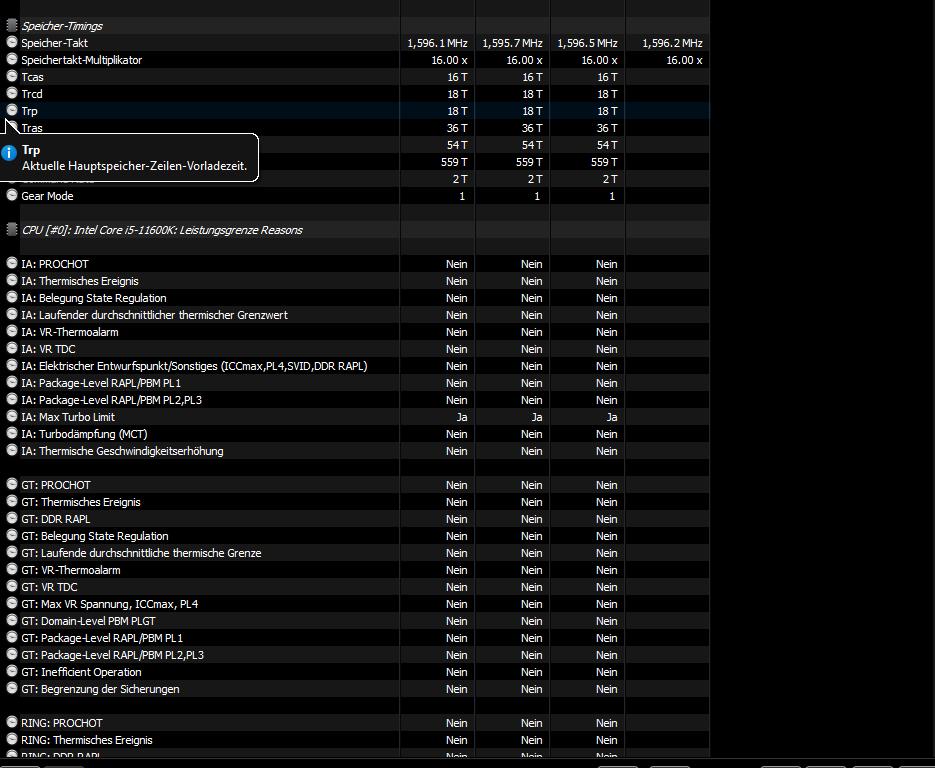Select IA: Thermische Geschwindigkeitserhöhung label
The width and height of the screenshot is (935, 768).
pos(122,451)
